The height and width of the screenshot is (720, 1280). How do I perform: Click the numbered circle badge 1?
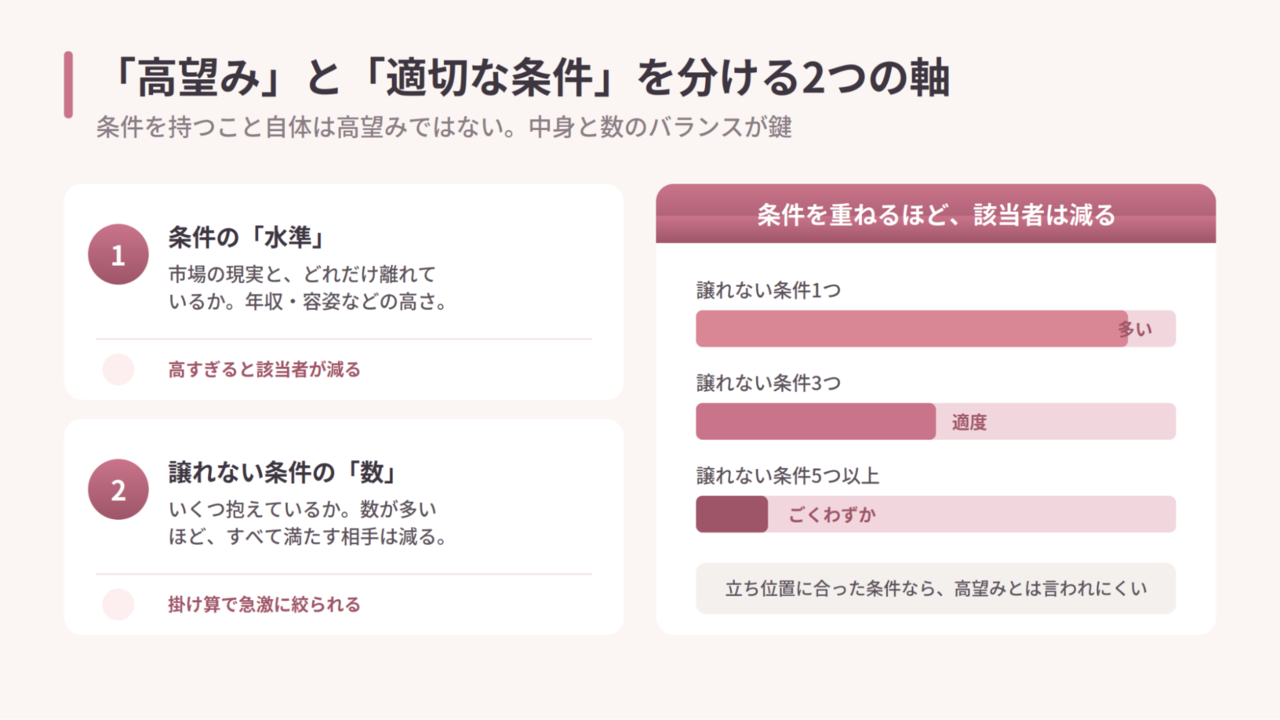[118, 254]
